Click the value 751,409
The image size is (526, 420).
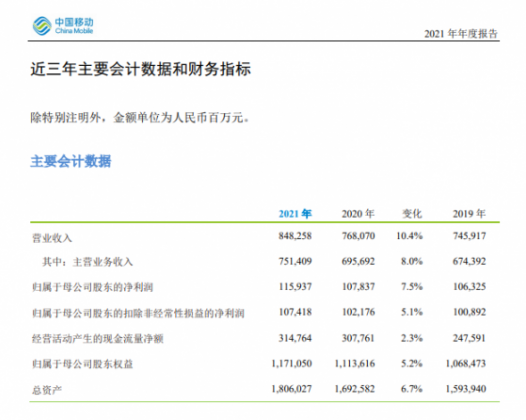tap(295, 261)
